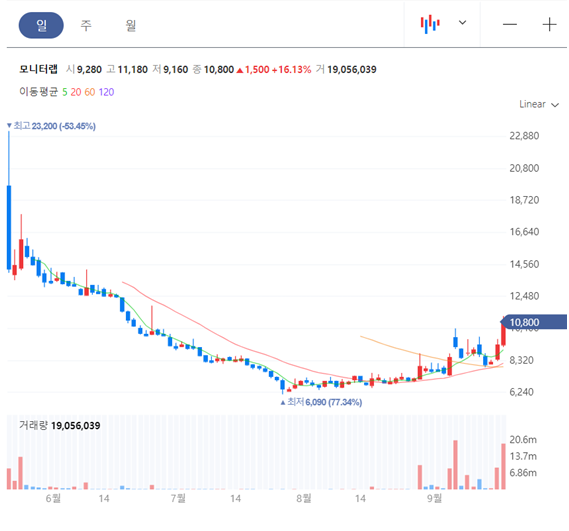Click the 최고 23,200 high marker

[x=51, y=126]
